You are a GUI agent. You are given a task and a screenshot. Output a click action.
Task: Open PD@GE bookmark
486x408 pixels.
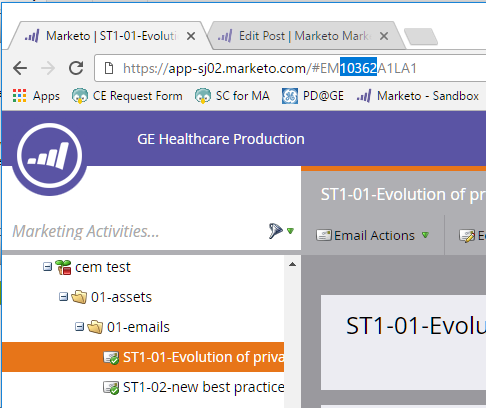pyautogui.click(x=313, y=96)
